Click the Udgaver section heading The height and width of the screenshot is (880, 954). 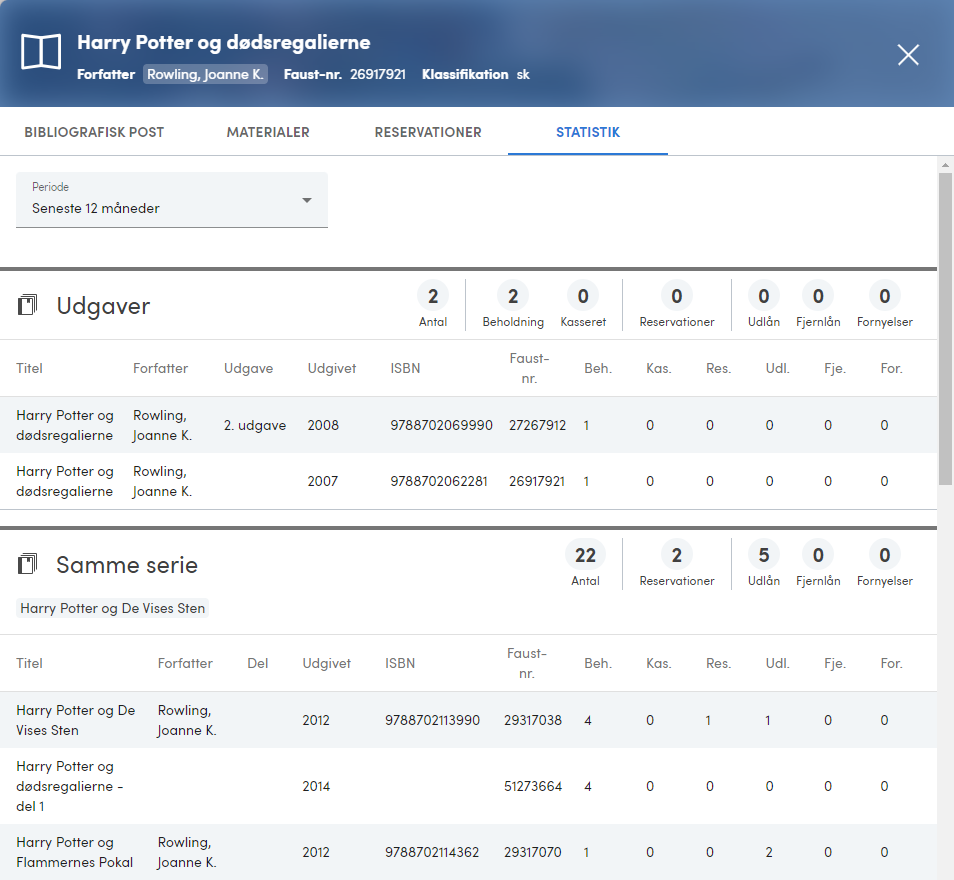click(103, 306)
